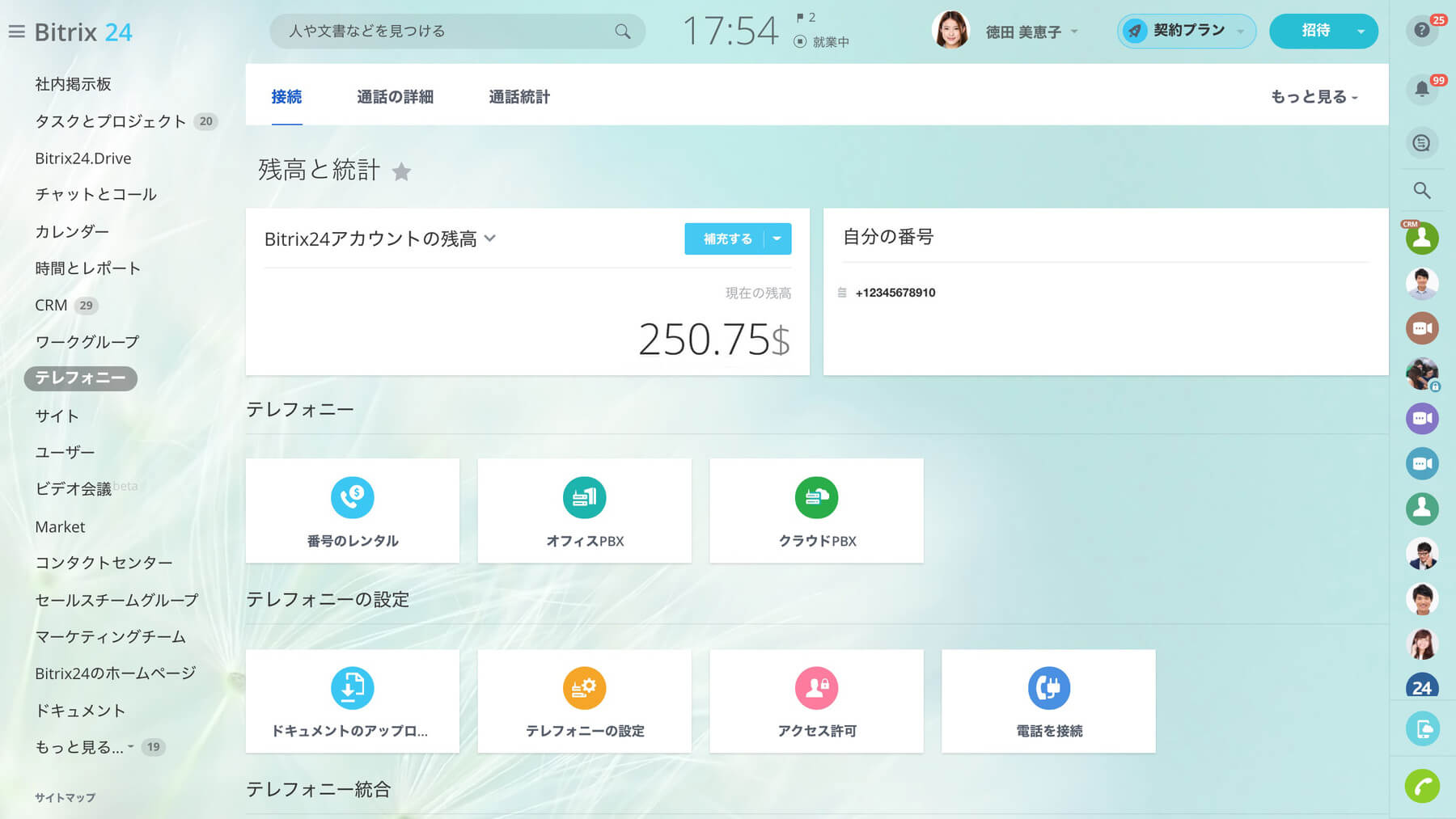Viewport: 1456px width, 819px height.
Task: Open タスクとプロジェクト in the left menu
Action: point(111,121)
